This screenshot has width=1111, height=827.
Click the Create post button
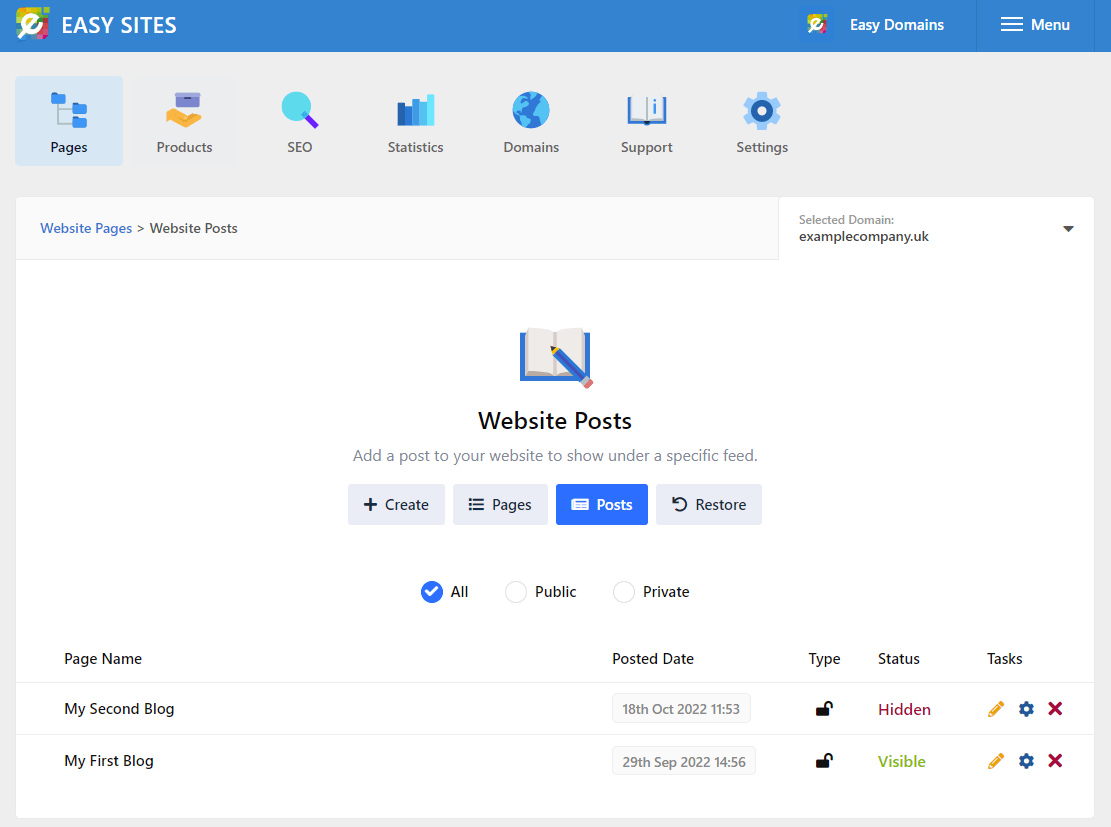[x=396, y=505]
